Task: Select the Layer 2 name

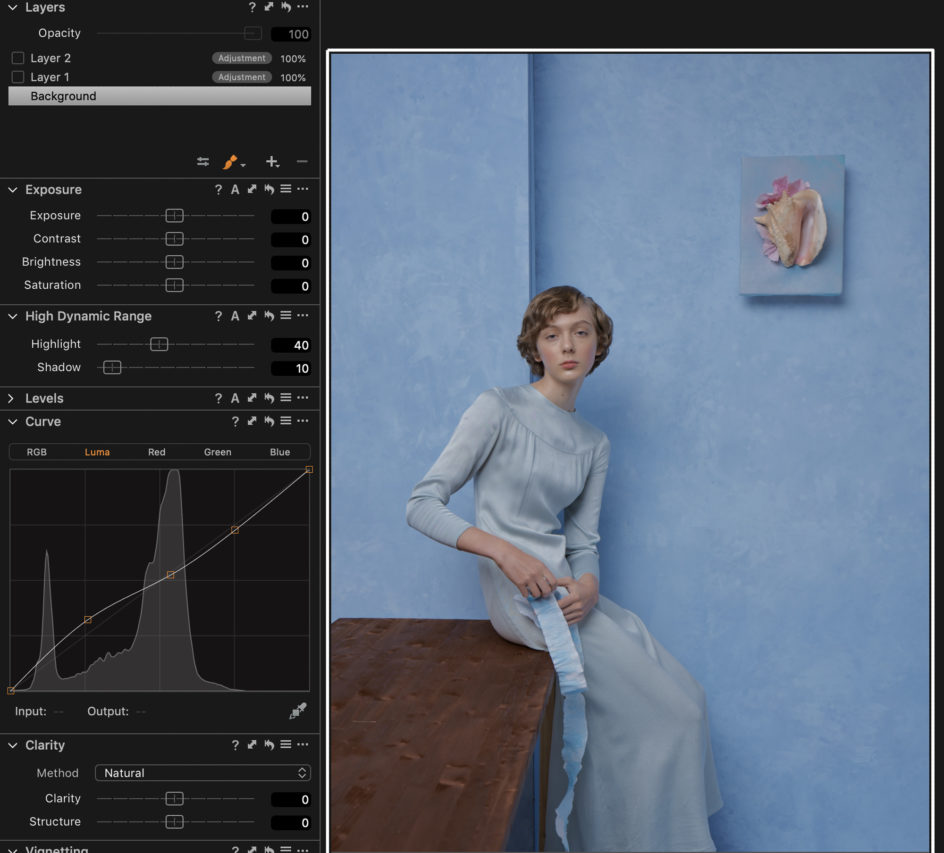Action: pos(51,58)
